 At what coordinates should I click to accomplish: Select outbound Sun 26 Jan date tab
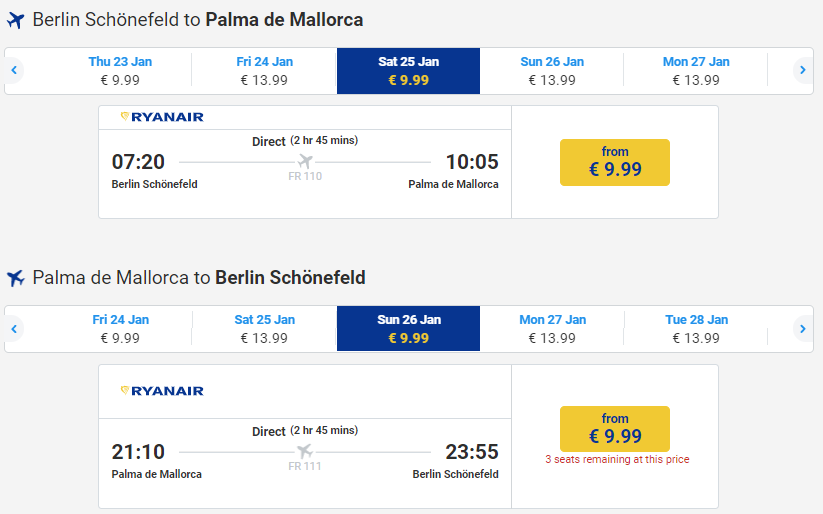coord(552,71)
